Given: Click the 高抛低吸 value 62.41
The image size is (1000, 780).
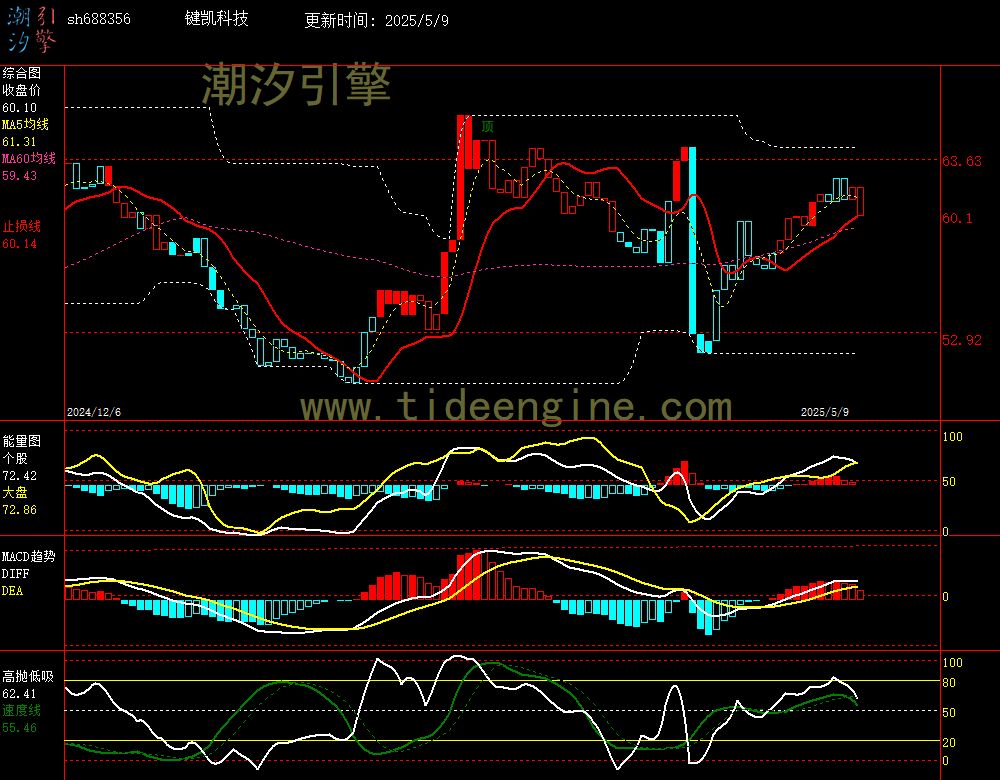Looking at the screenshot, I should pos(19,694).
